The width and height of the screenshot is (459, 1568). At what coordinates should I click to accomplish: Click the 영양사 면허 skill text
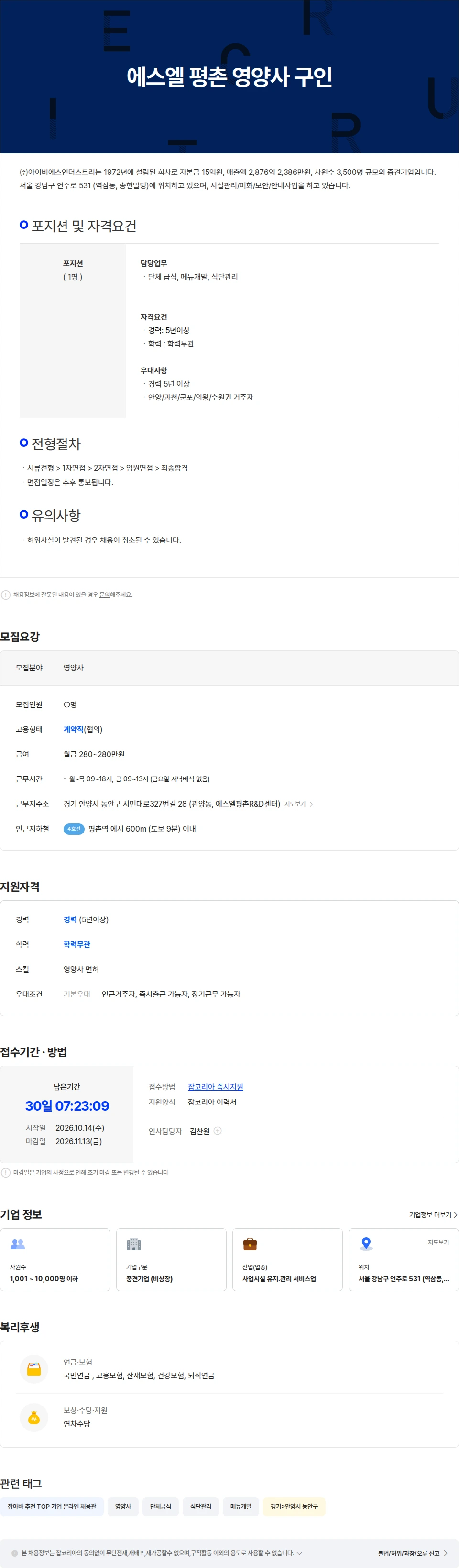81,968
